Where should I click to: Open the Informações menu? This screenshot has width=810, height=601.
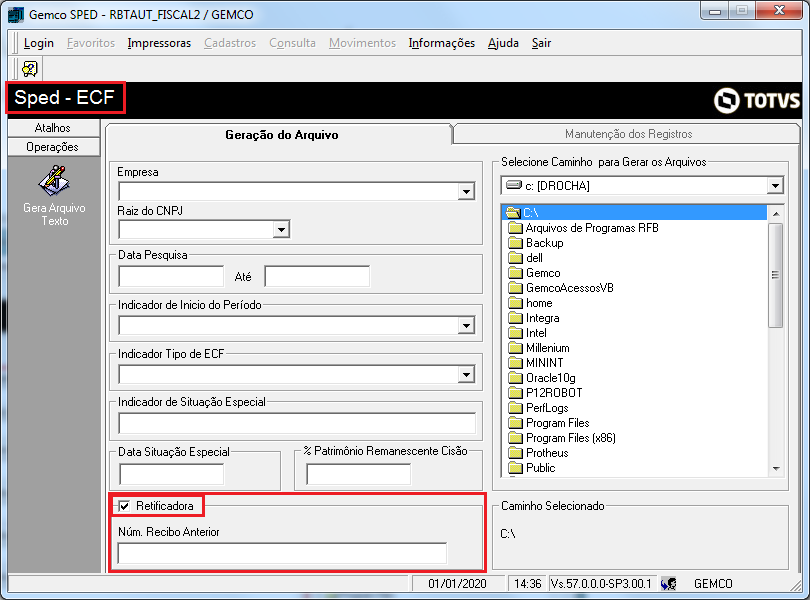click(x=442, y=43)
